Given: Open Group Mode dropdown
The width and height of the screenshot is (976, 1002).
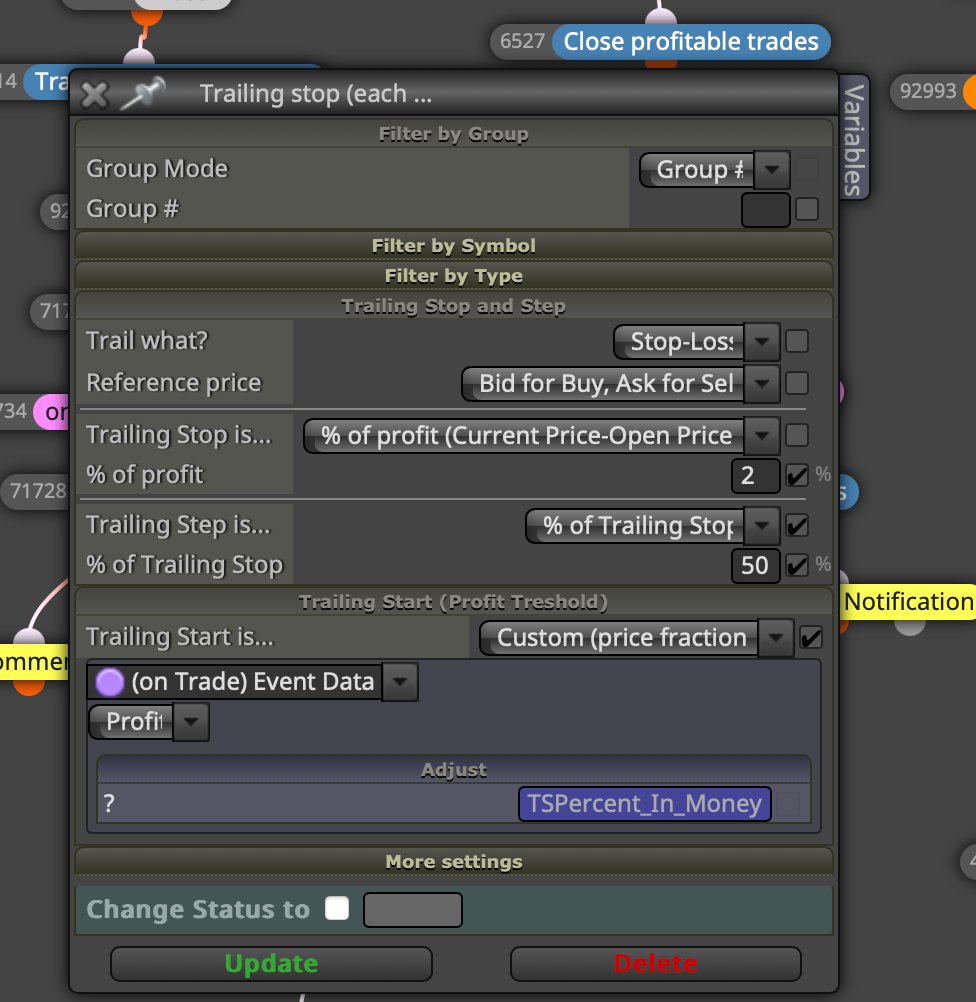Looking at the screenshot, I should (715, 169).
